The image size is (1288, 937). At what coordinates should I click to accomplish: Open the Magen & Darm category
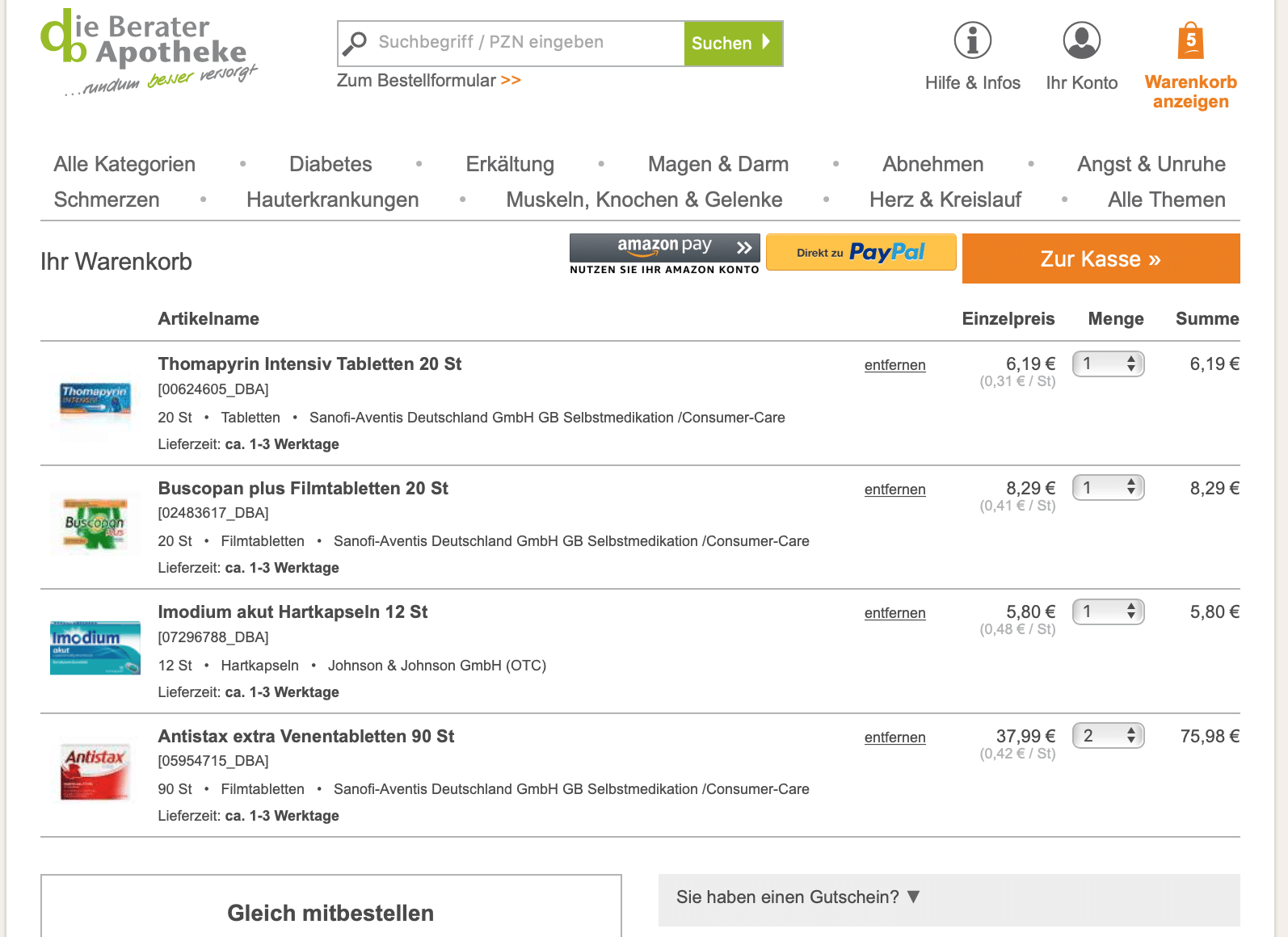tap(718, 164)
